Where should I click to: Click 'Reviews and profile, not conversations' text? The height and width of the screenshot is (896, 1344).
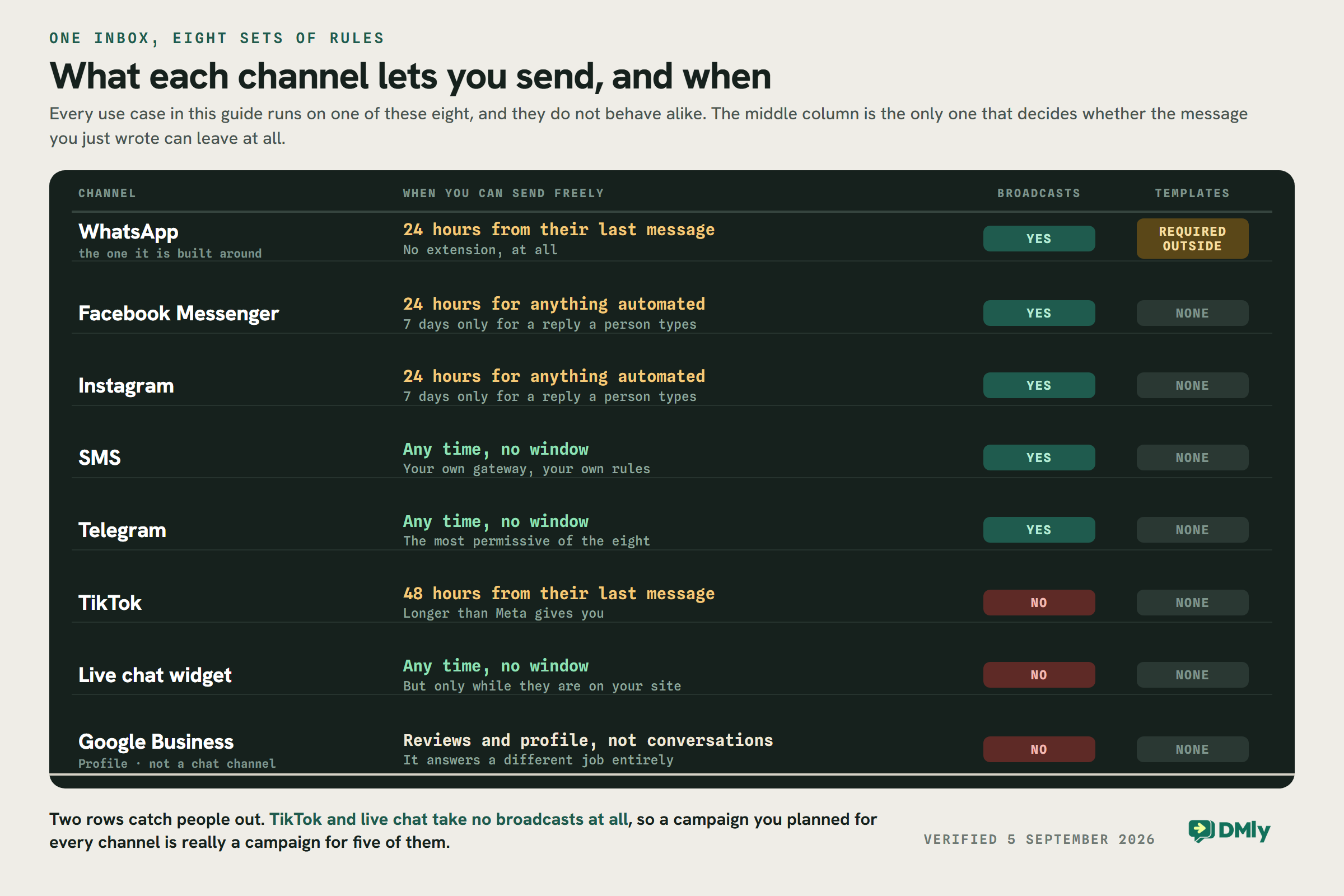click(588, 740)
